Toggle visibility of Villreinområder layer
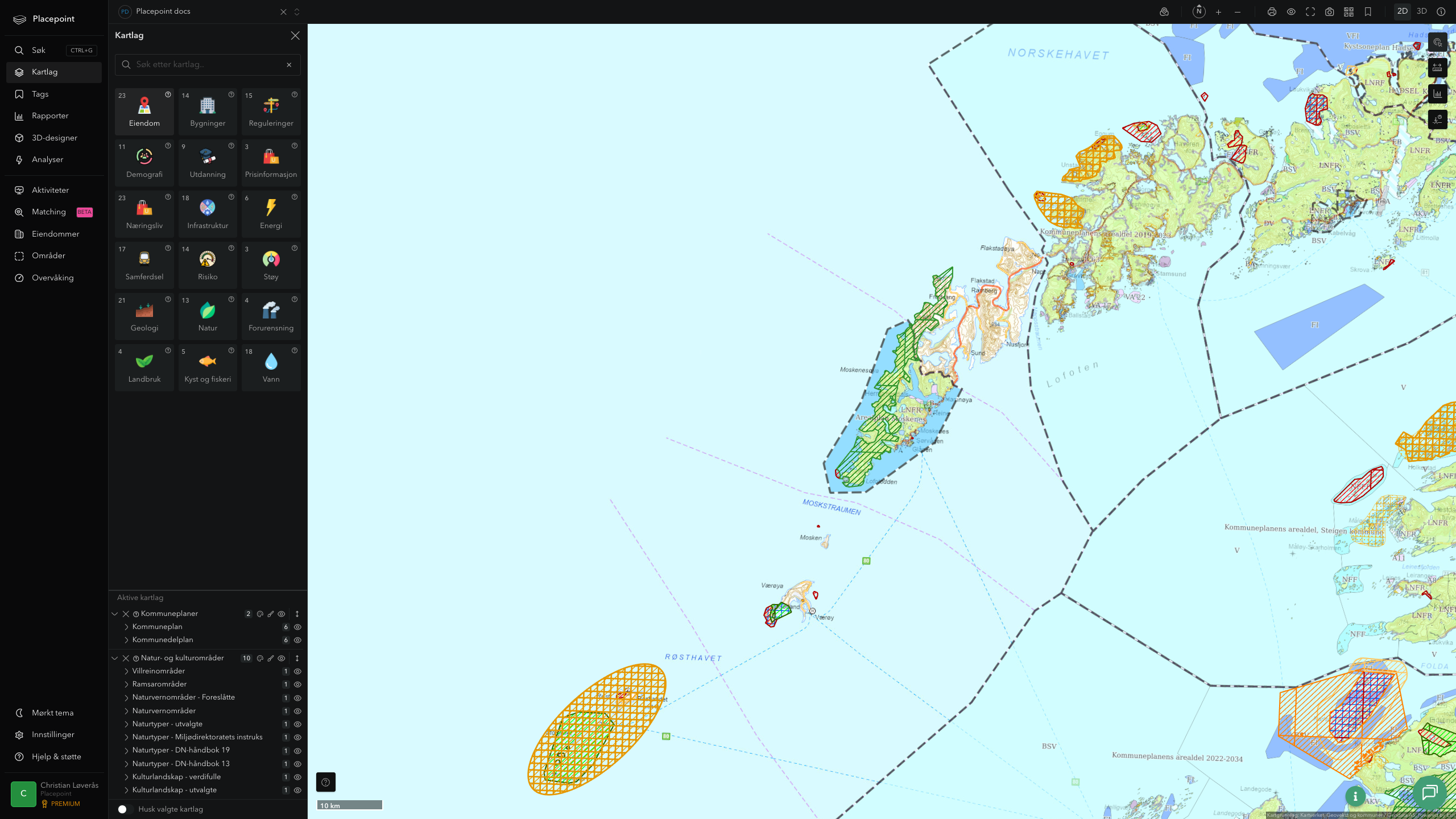The height and width of the screenshot is (819, 1456). pos(297,671)
